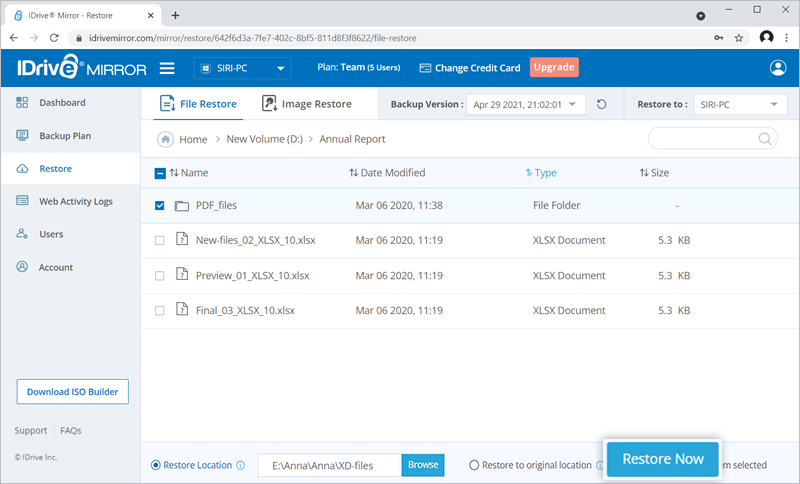
Task: Open the Restore to dropdown
Action: [740, 105]
